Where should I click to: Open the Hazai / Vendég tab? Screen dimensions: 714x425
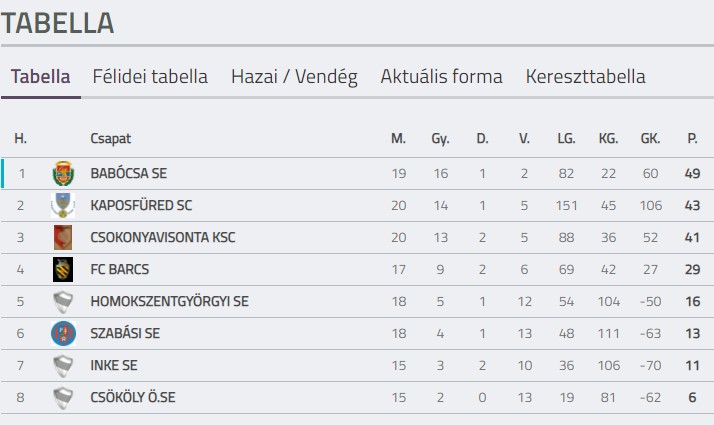pos(294,77)
